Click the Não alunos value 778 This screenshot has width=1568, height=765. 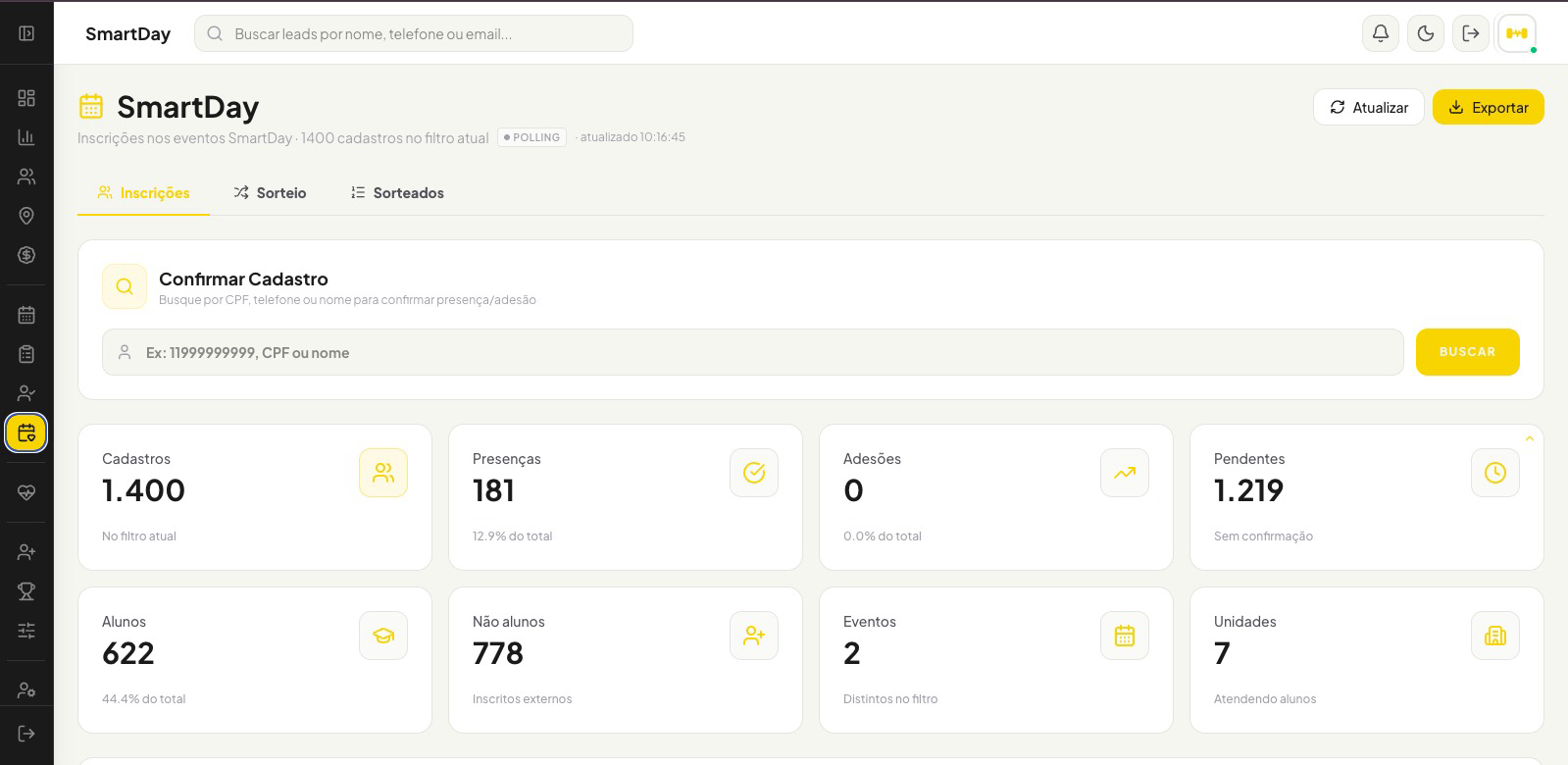pyautogui.click(x=498, y=653)
